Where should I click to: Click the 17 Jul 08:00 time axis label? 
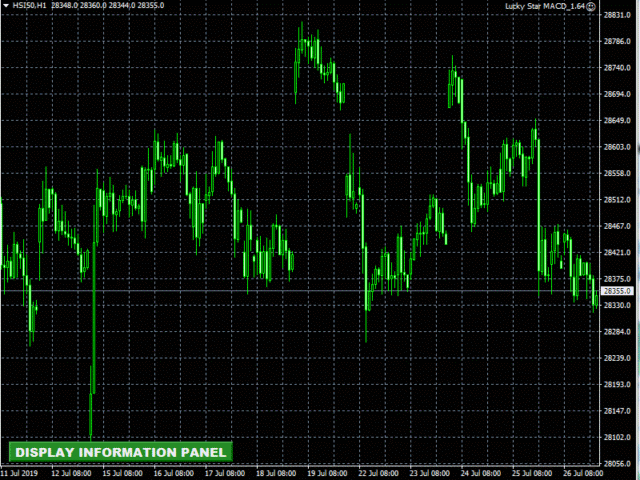(225, 473)
